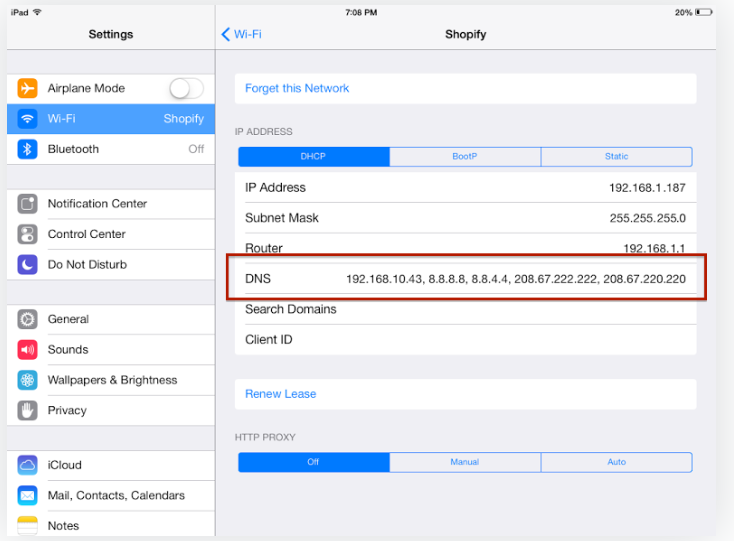This screenshot has width=734, height=541.
Task: Open Notification Center settings
Action: (x=111, y=204)
